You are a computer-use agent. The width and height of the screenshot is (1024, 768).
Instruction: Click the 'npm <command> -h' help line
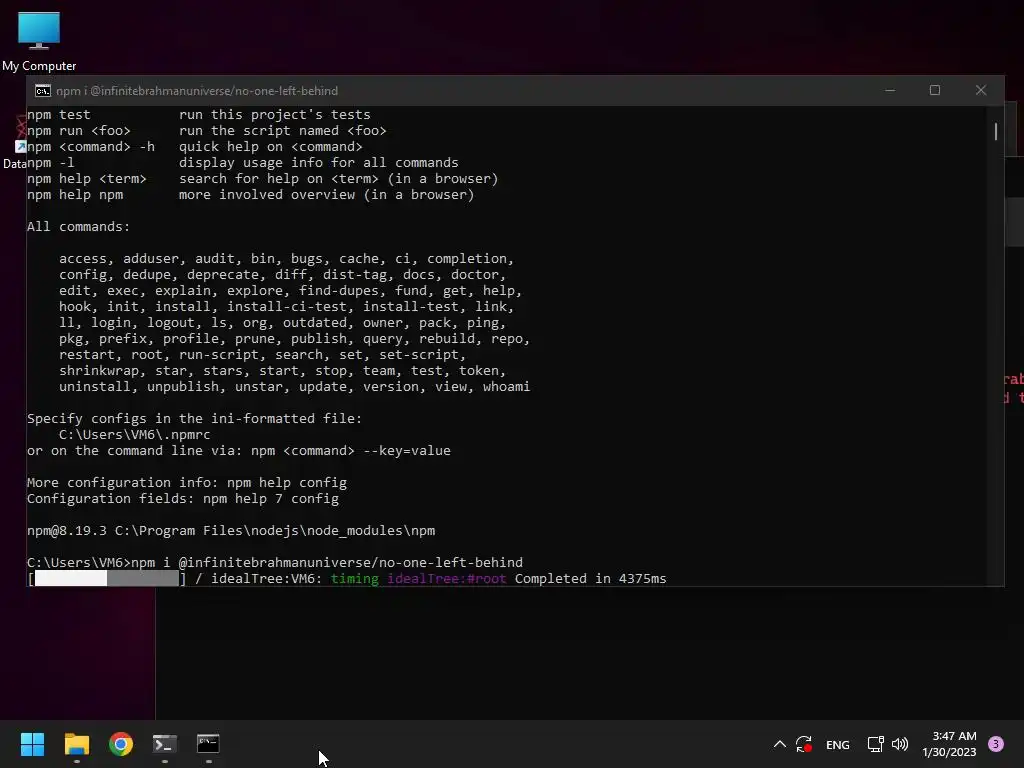195,147
